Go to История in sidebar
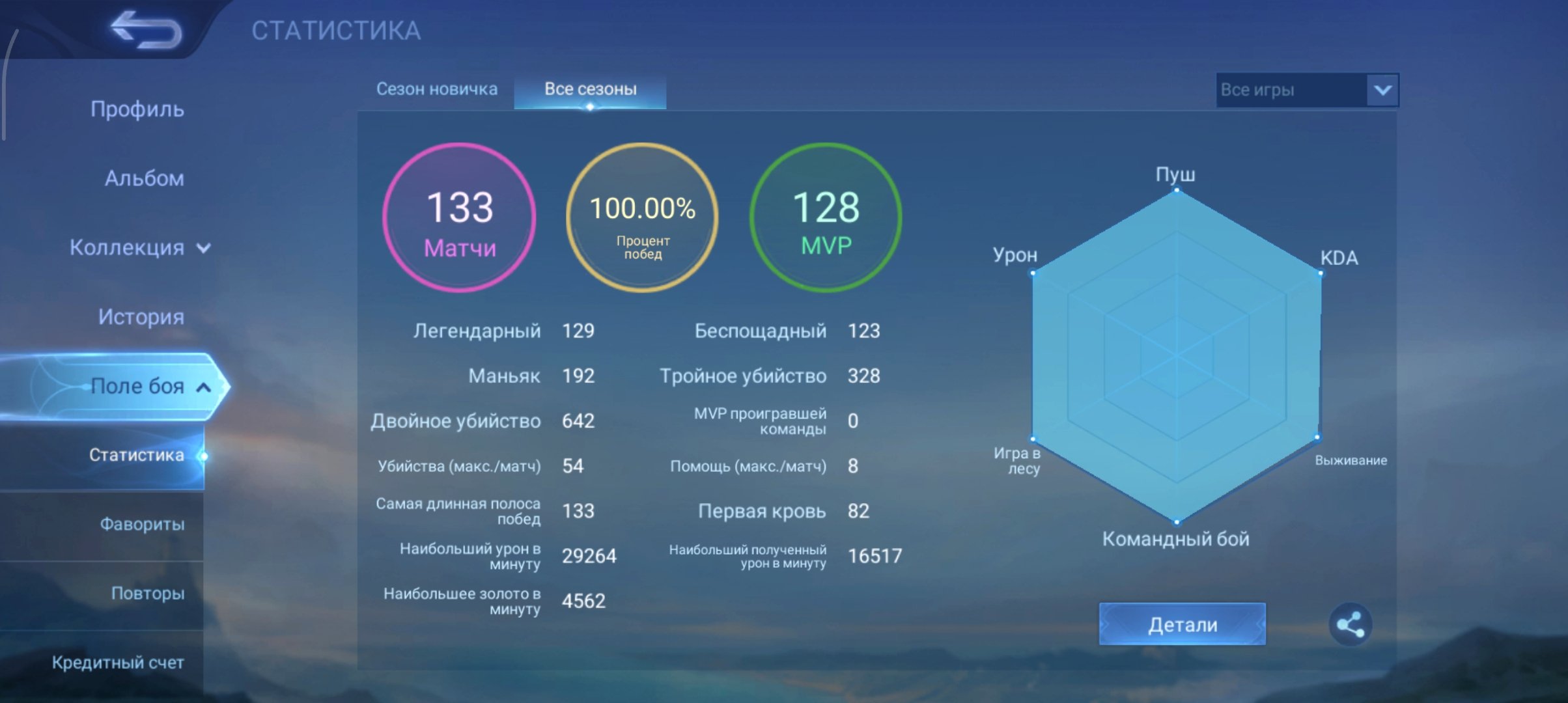 point(141,317)
